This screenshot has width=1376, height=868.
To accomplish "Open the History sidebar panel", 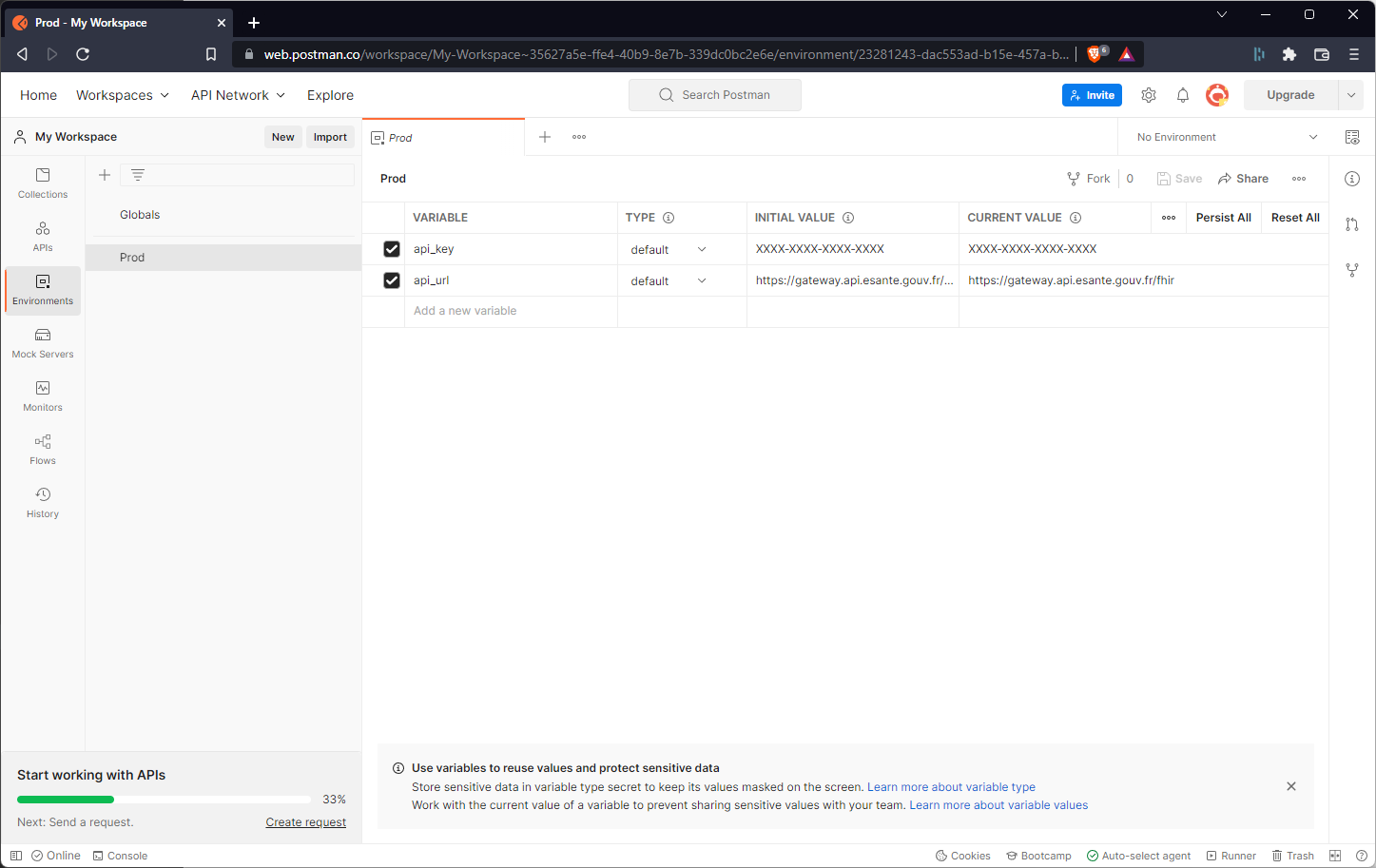I will click(43, 503).
